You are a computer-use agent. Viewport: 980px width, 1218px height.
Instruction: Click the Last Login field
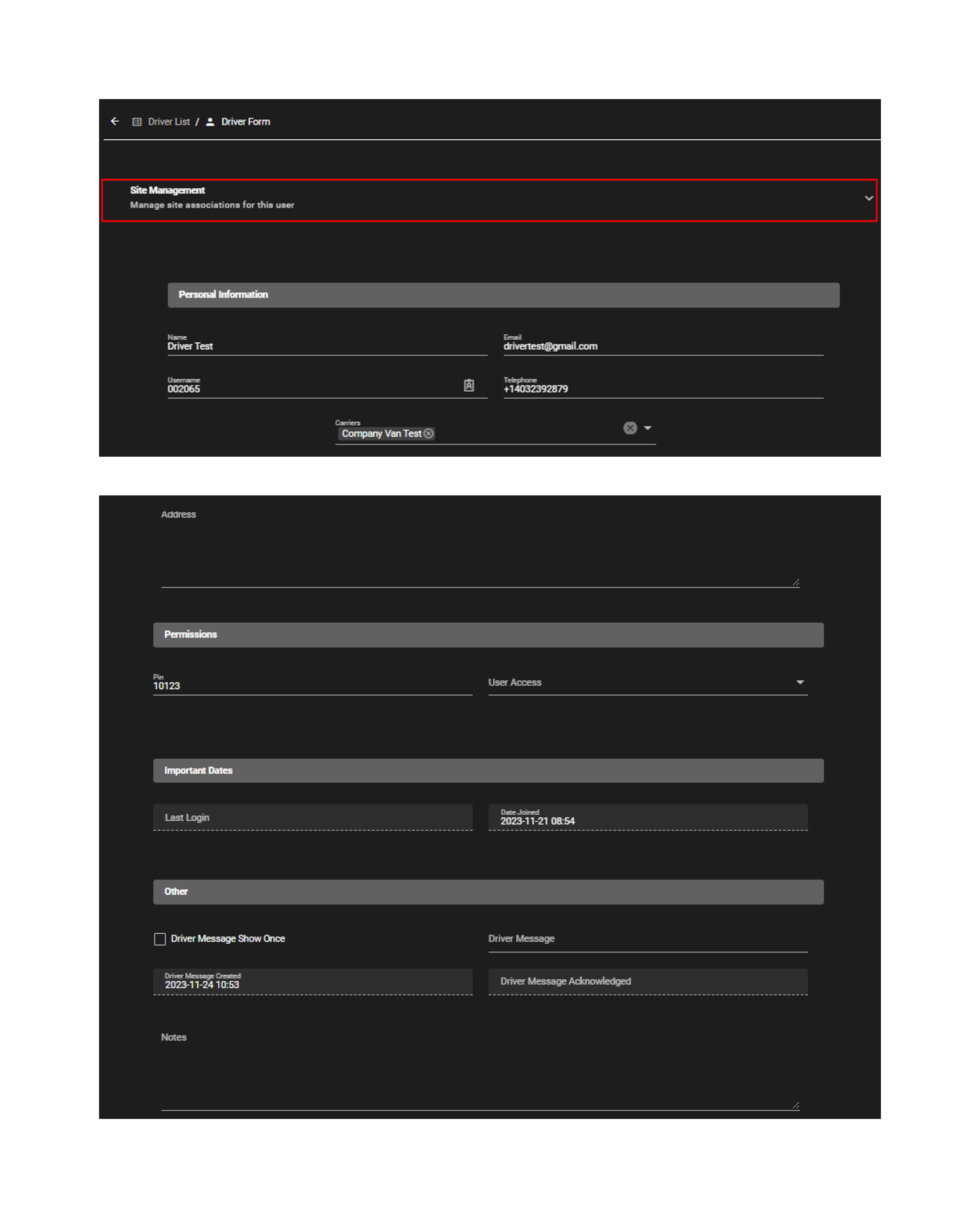[x=312, y=817]
